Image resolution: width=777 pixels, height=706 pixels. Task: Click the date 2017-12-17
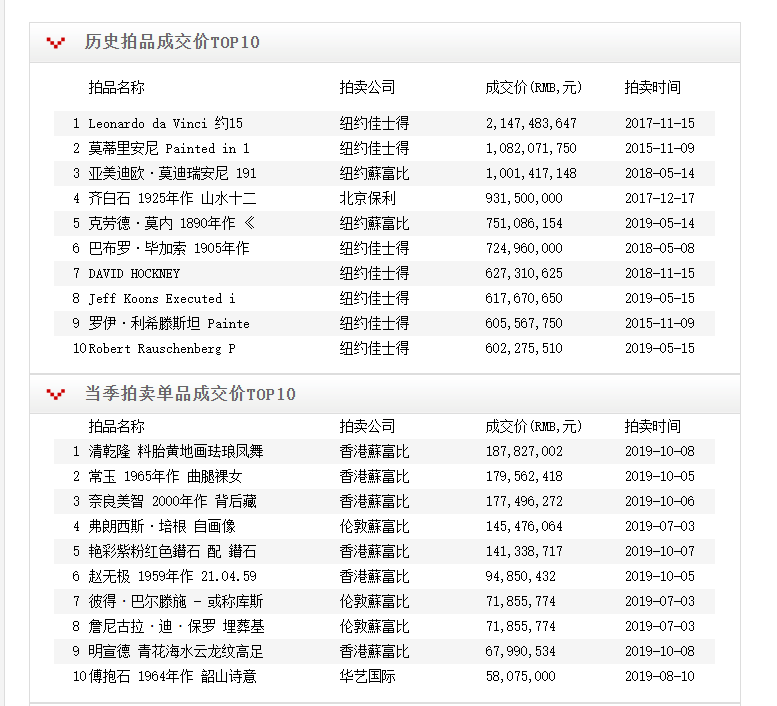pyautogui.click(x=660, y=198)
